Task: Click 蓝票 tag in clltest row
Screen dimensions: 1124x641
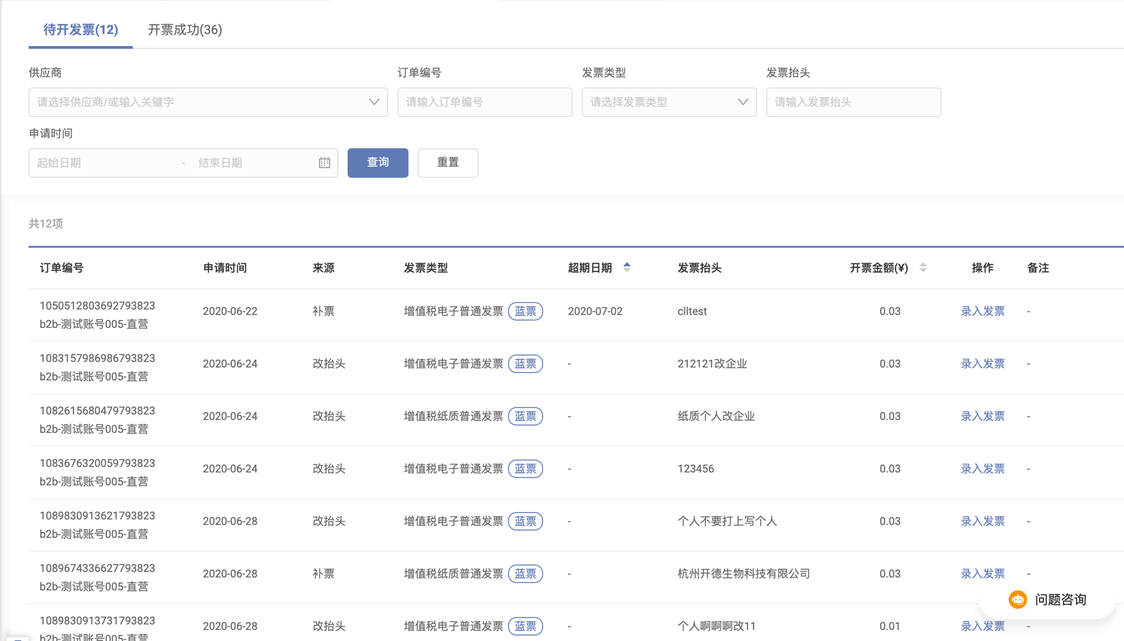Action: coord(525,311)
